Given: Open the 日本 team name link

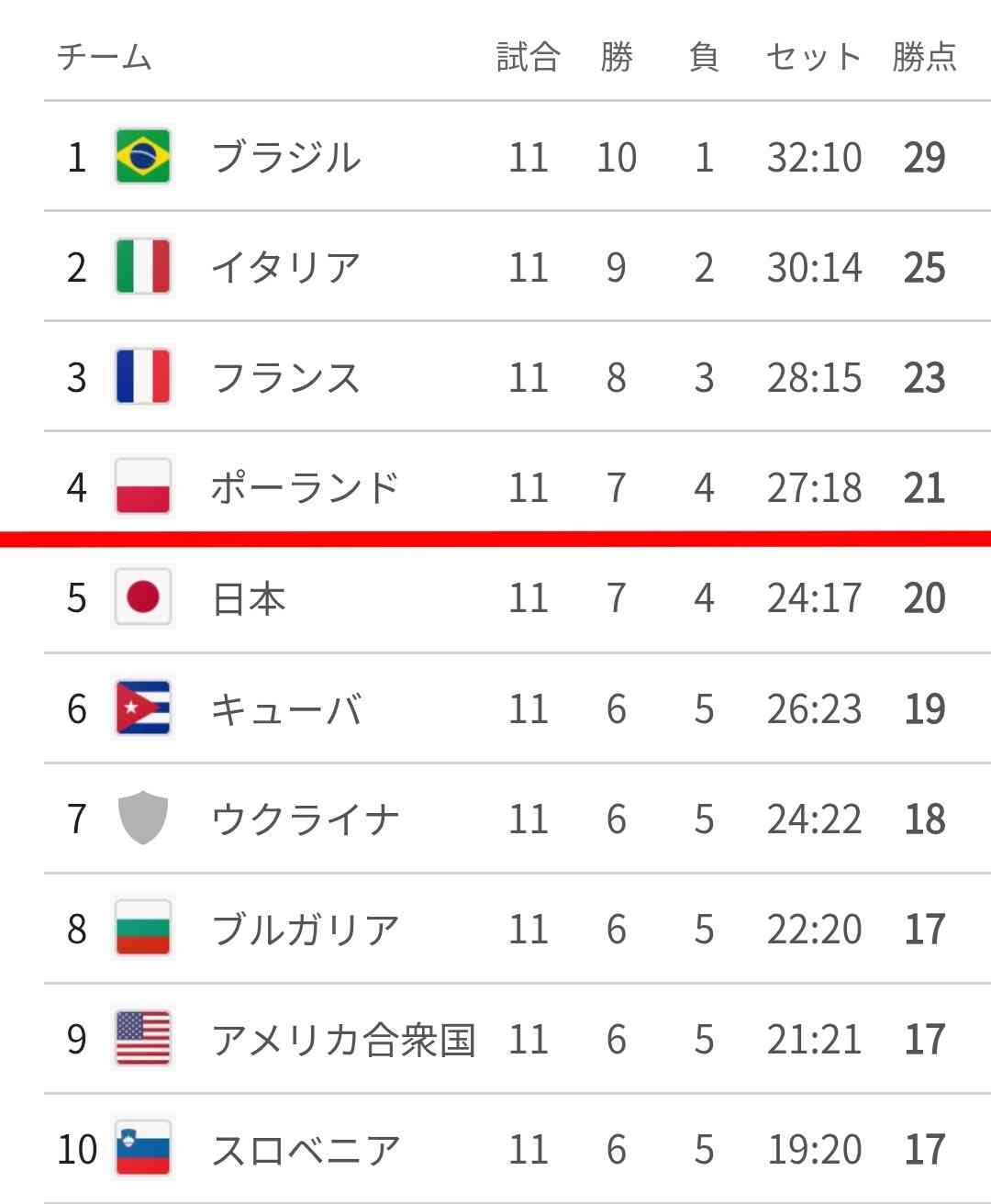Looking at the screenshot, I should pos(249,598).
